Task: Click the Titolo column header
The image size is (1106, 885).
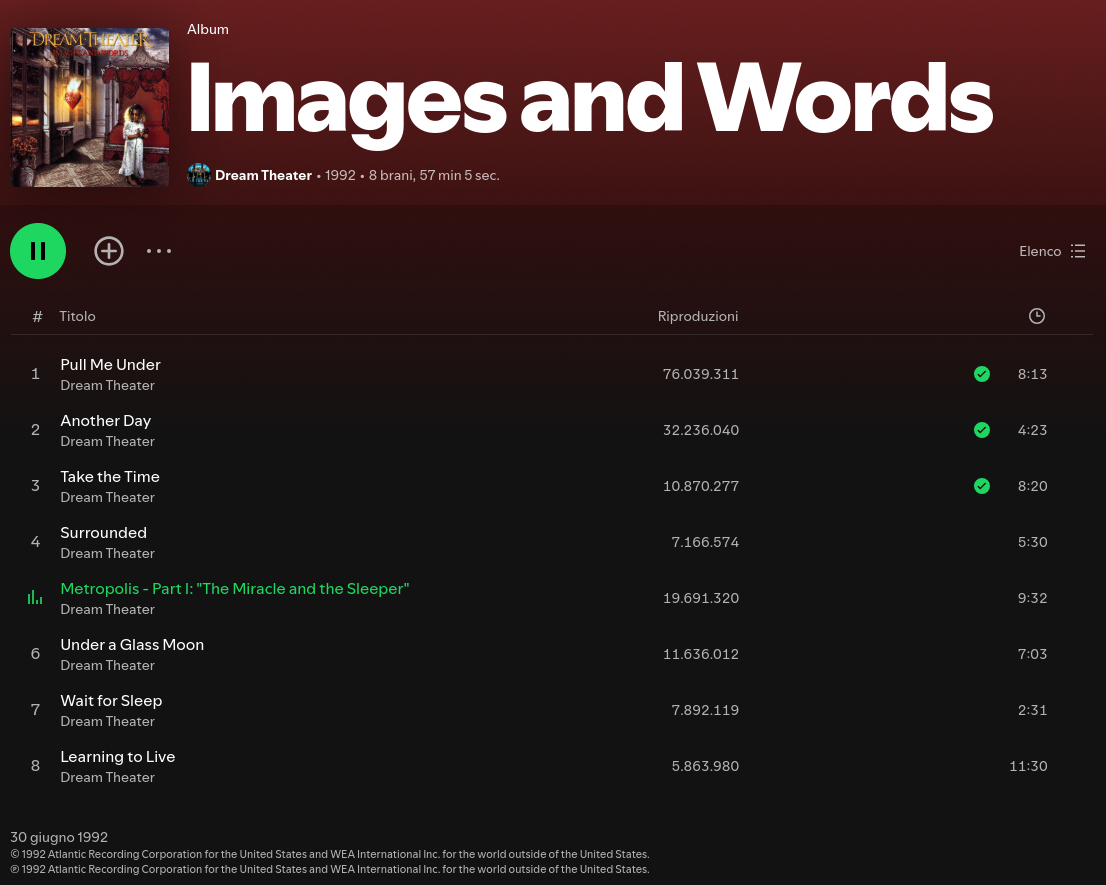Action: 77,316
